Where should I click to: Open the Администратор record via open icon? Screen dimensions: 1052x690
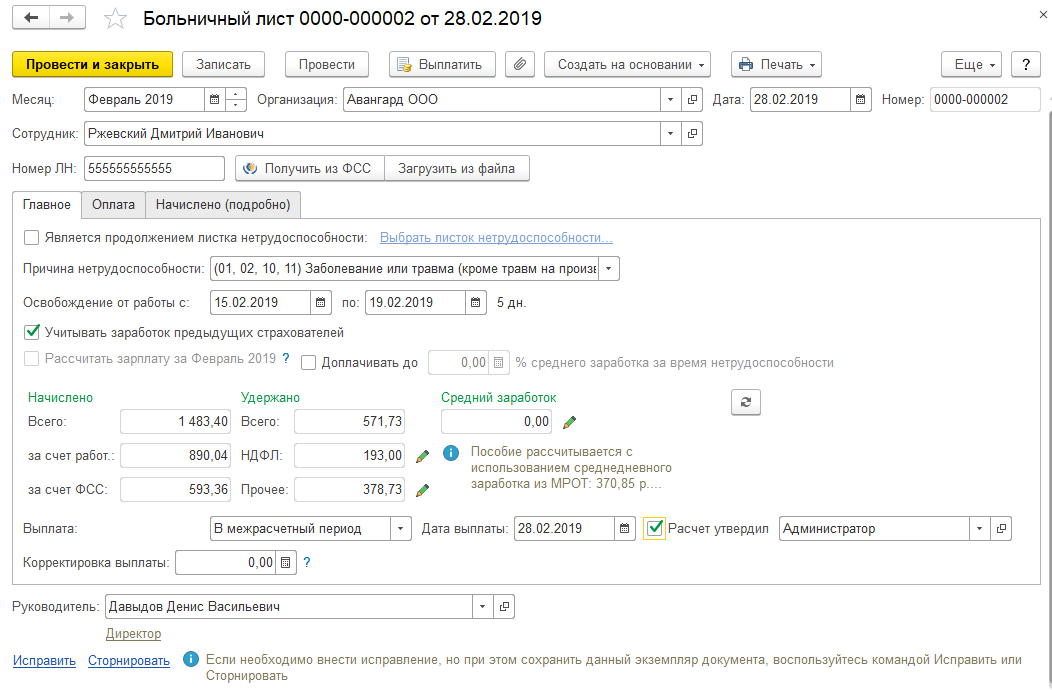[x=1001, y=529]
